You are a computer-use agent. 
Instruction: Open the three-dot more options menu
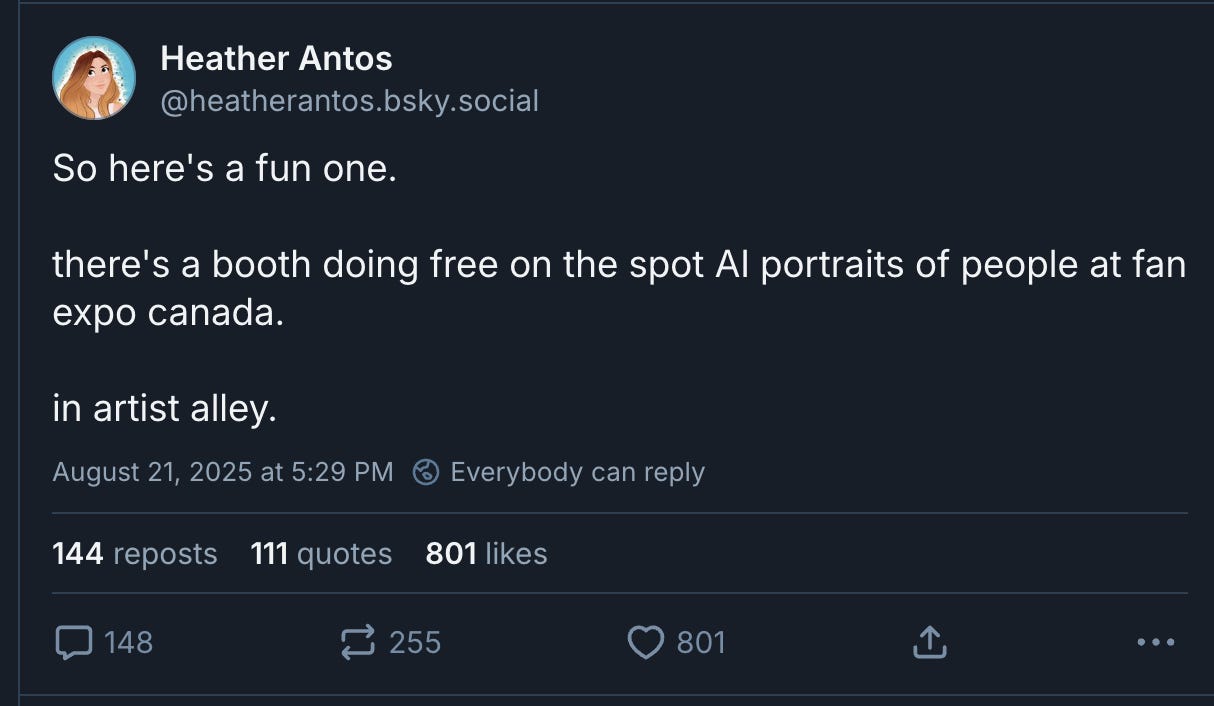1156,642
